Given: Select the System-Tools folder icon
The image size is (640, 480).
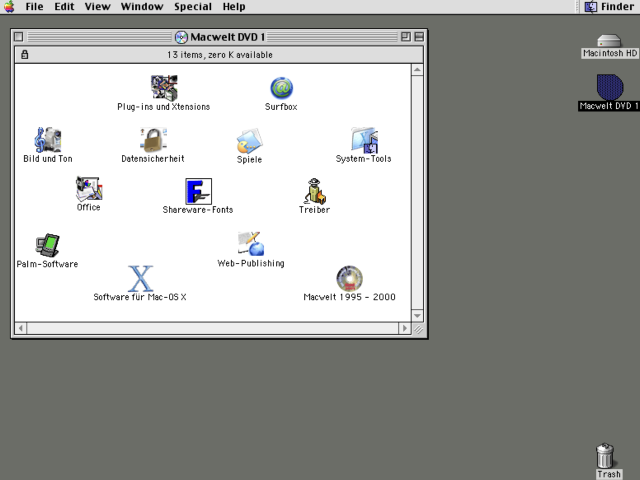Looking at the screenshot, I should pos(364,140).
